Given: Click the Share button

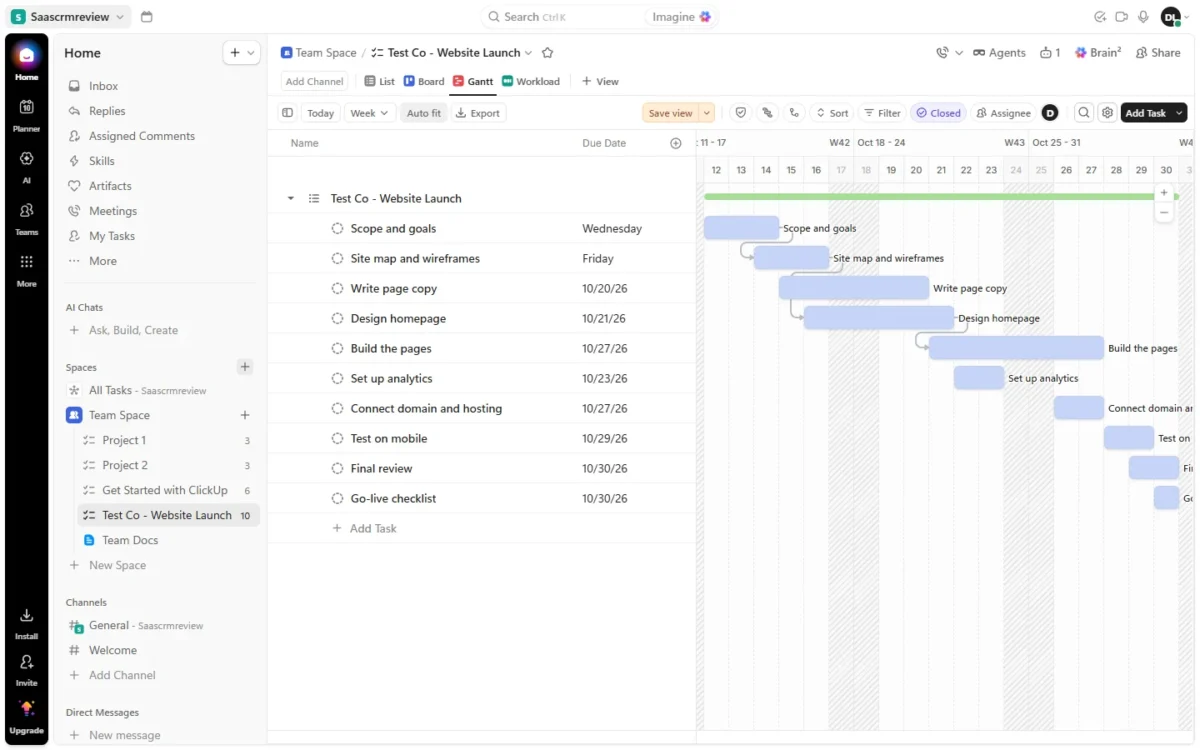Looking at the screenshot, I should [x=1158, y=53].
